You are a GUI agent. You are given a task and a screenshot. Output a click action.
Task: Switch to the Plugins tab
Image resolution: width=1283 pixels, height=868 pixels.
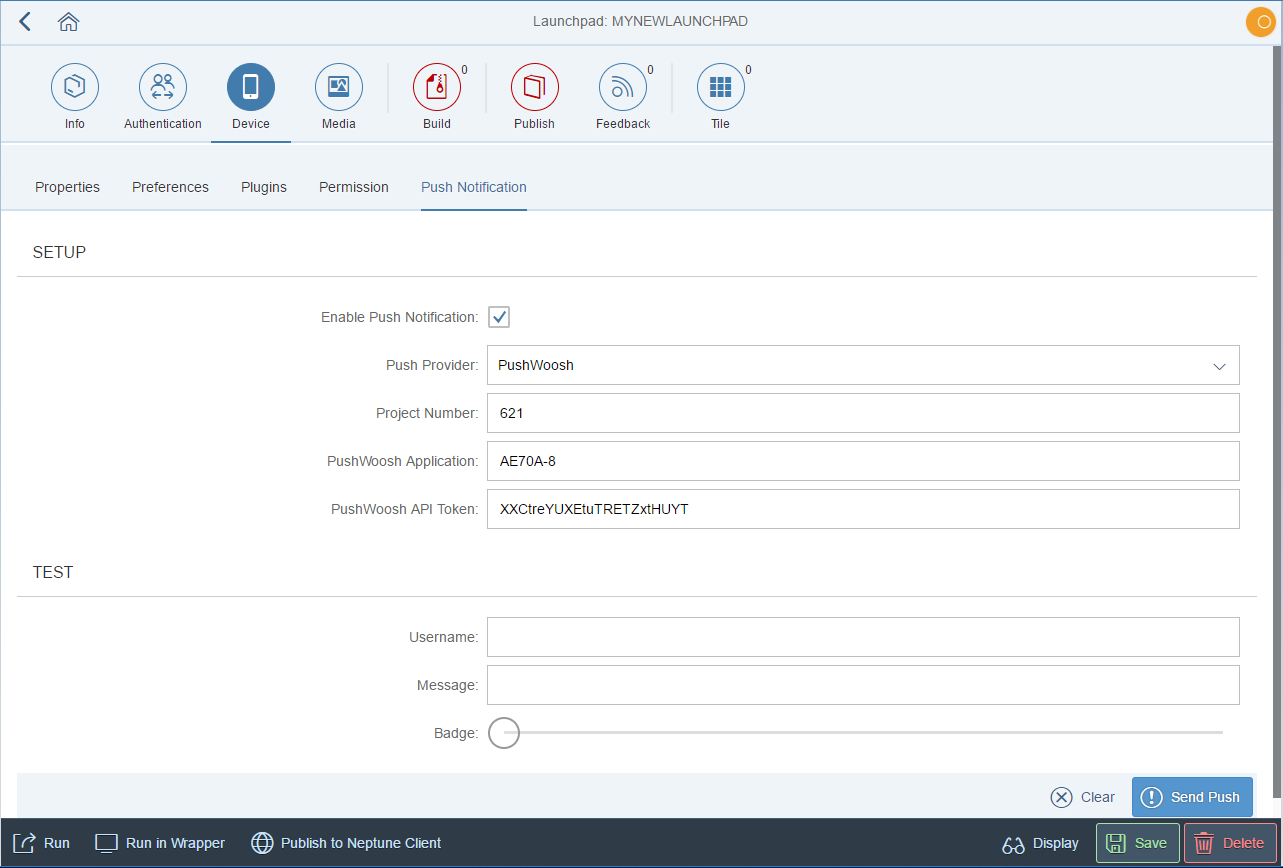(x=264, y=187)
